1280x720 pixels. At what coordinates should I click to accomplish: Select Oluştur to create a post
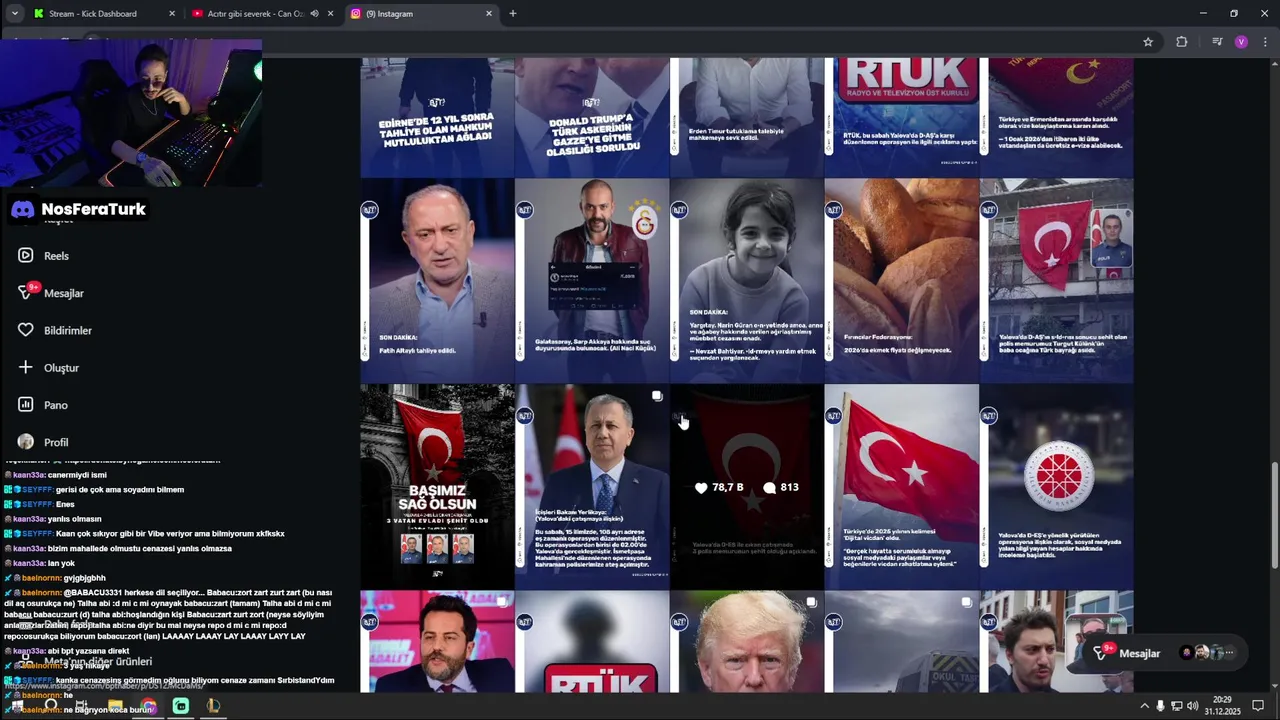(48, 368)
